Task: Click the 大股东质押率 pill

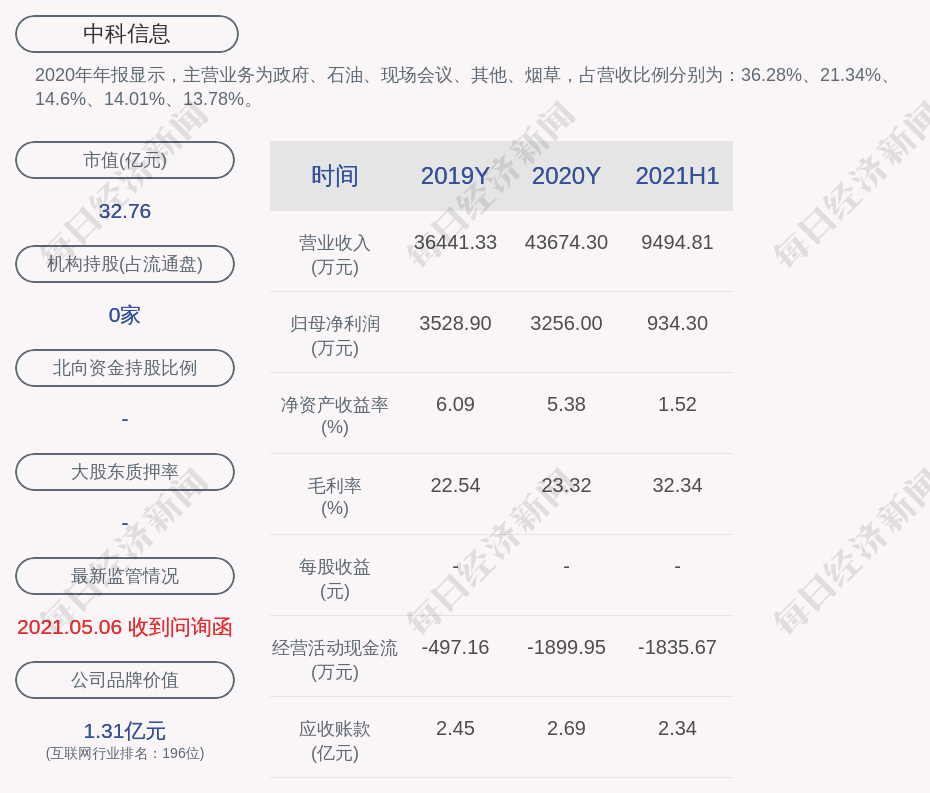Action: click(x=125, y=472)
